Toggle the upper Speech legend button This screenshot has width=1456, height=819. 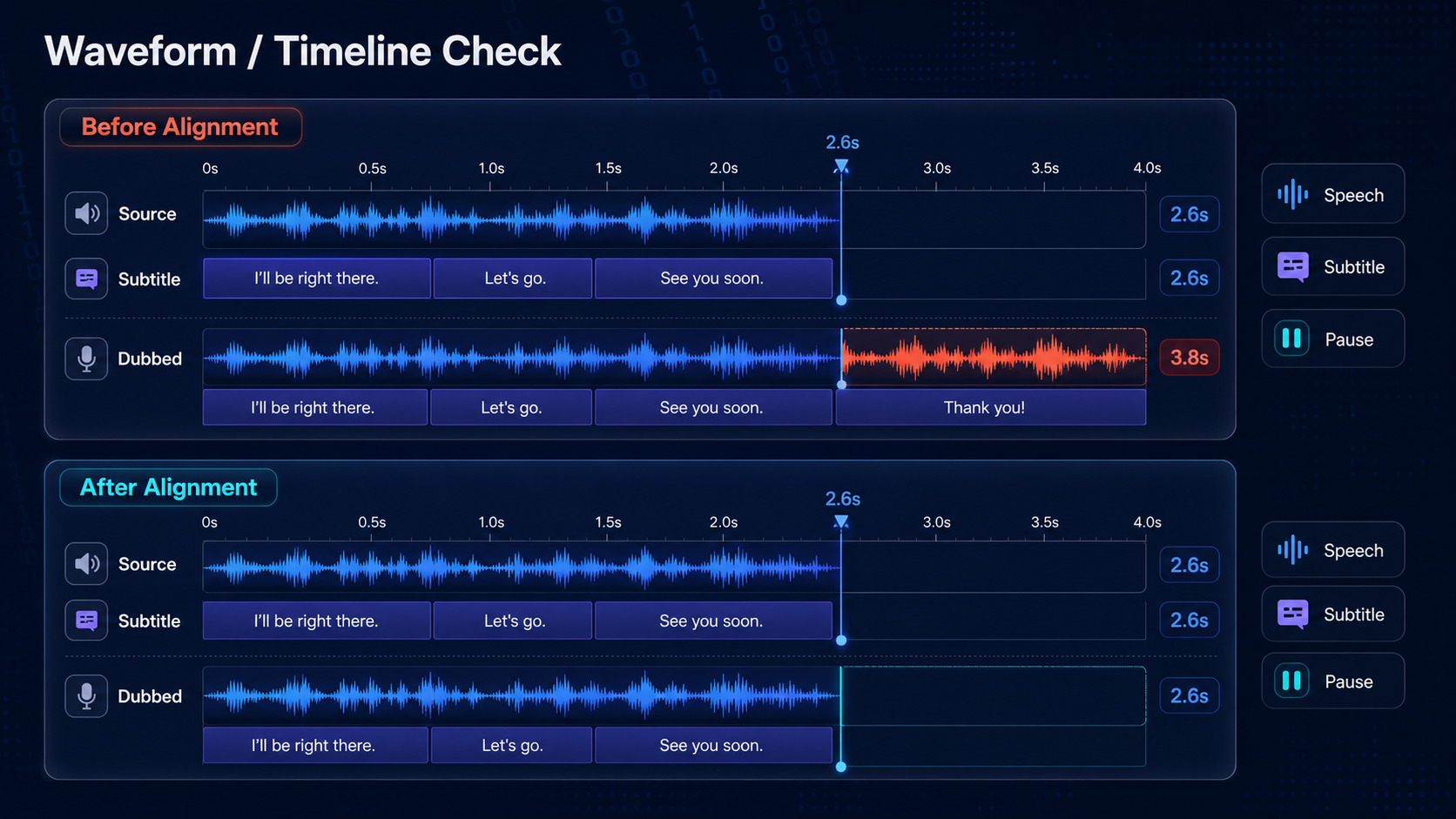1332,194
